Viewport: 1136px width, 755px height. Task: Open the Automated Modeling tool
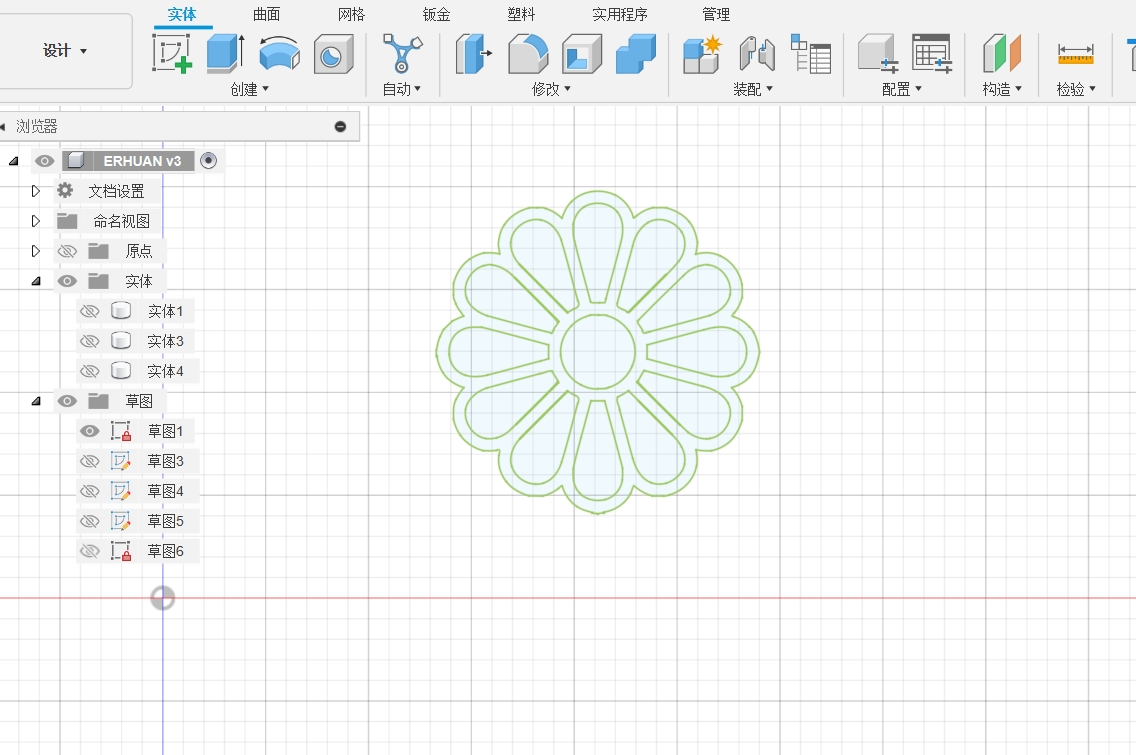pos(402,53)
